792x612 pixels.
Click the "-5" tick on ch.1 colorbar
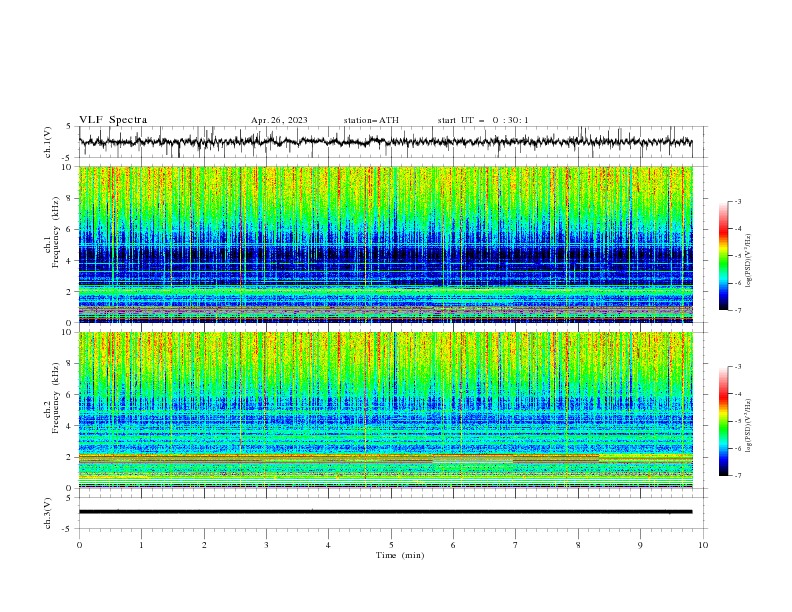pos(737,256)
